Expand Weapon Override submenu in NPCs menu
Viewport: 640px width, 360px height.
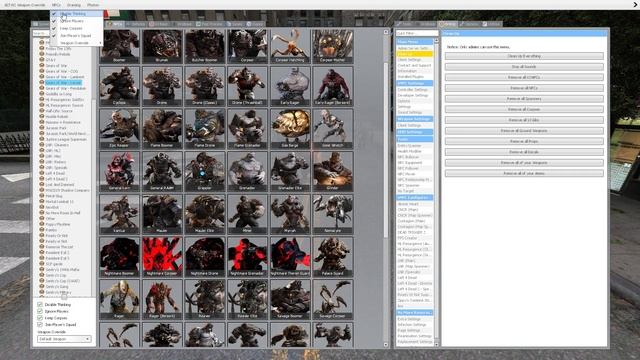click(77, 42)
